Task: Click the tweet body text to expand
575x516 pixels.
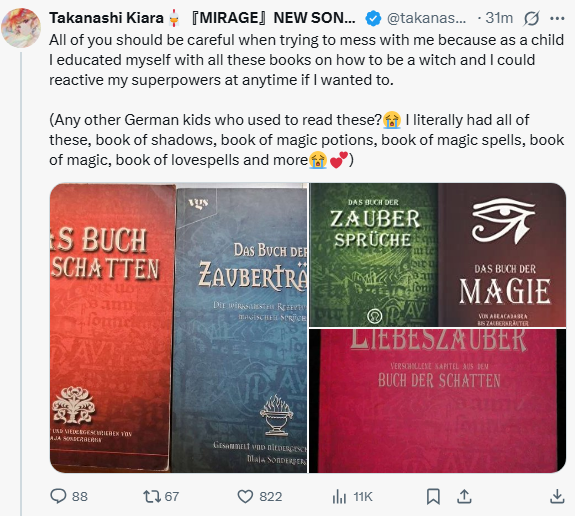Action: (307, 100)
